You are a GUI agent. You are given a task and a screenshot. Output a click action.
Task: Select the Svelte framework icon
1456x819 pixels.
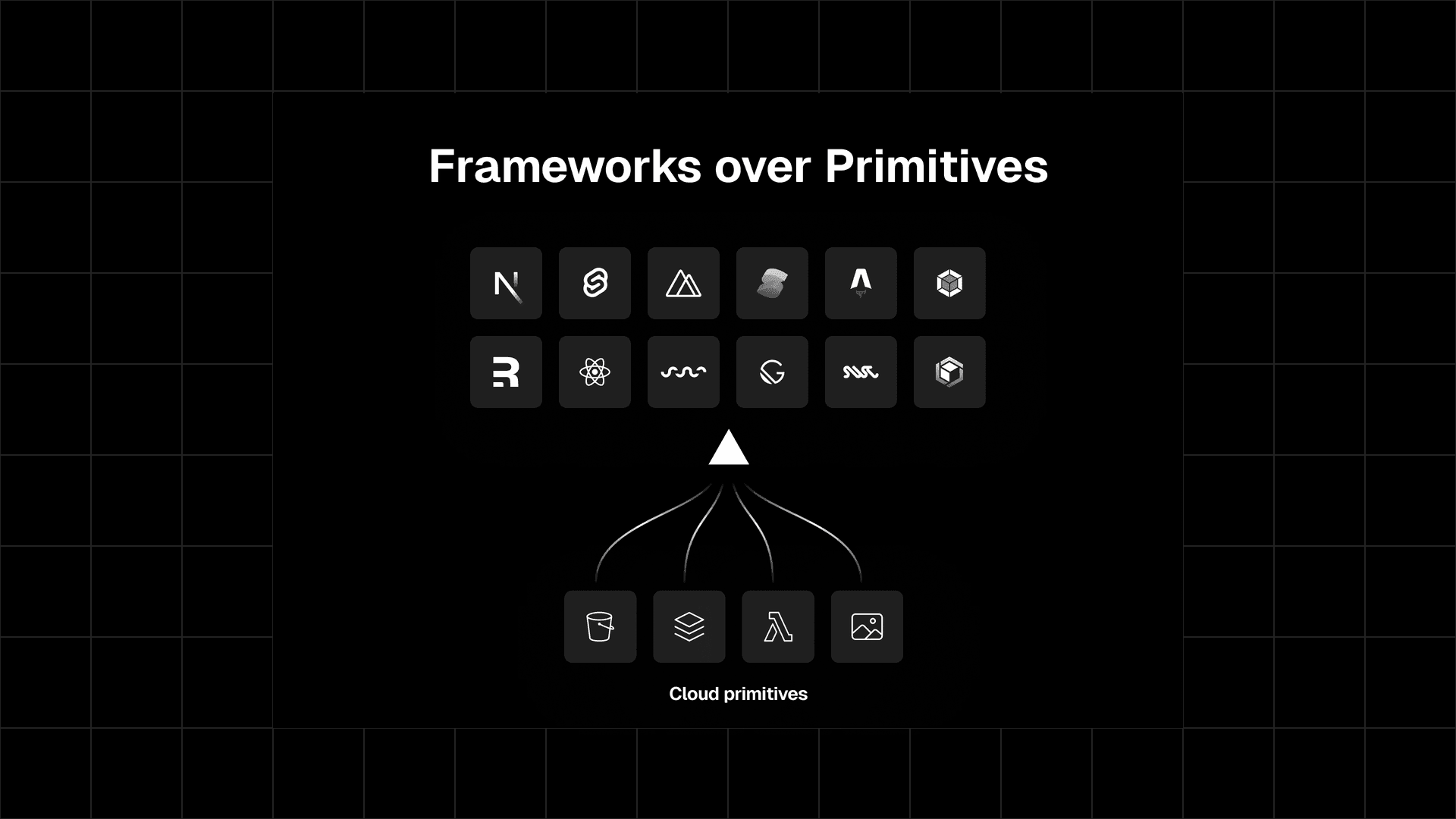[595, 283]
